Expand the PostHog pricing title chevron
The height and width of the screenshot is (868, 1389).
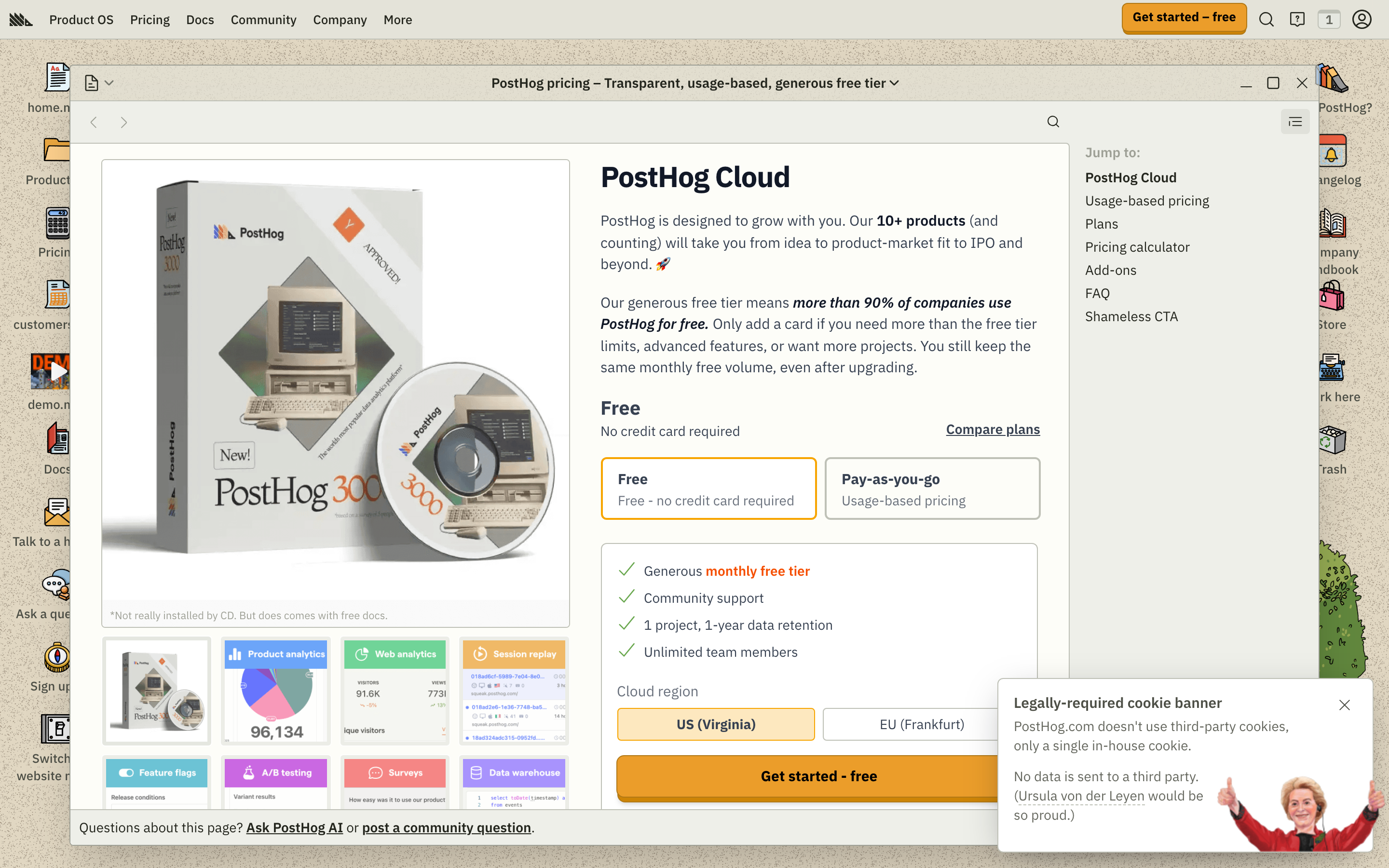(894, 83)
